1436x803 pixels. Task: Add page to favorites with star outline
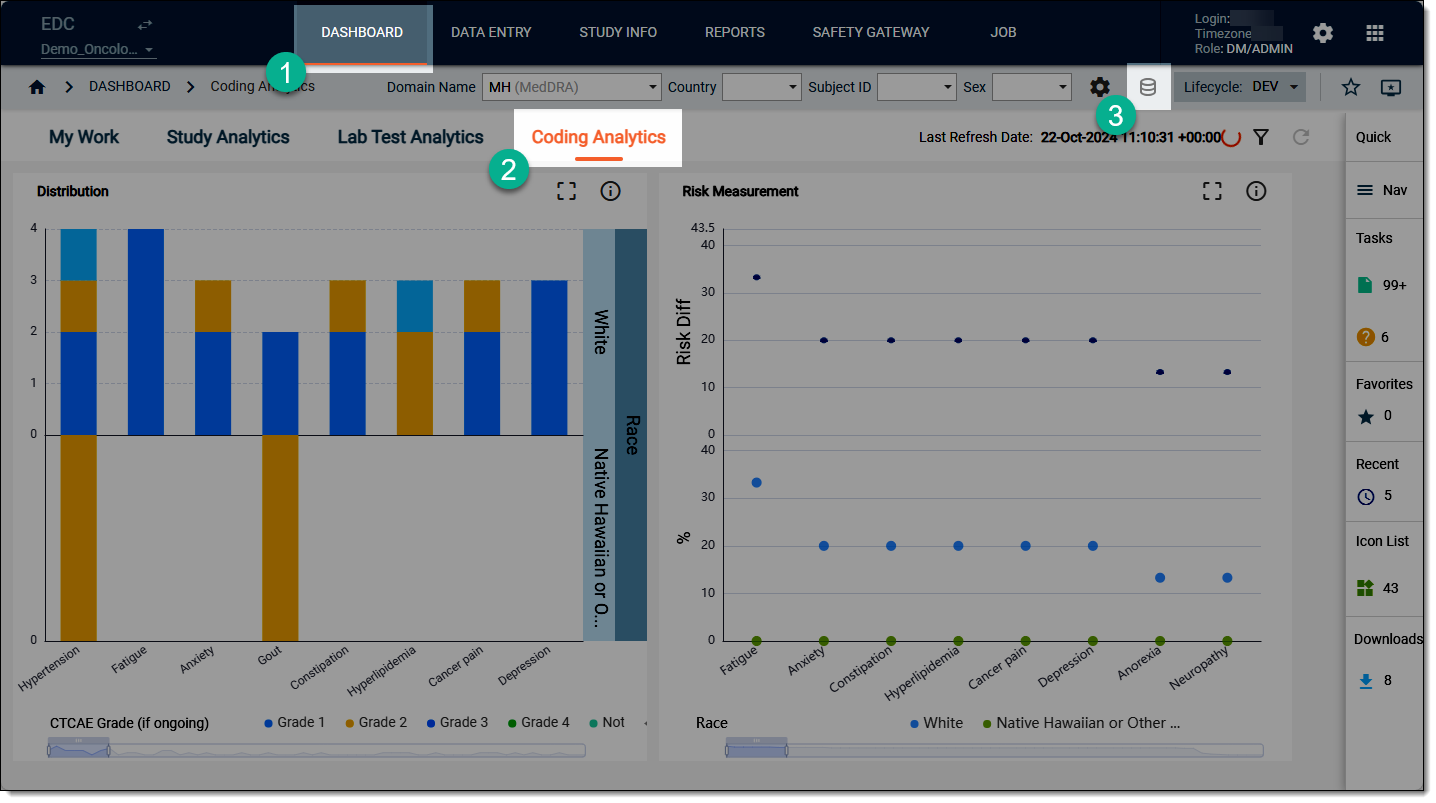[x=1351, y=87]
